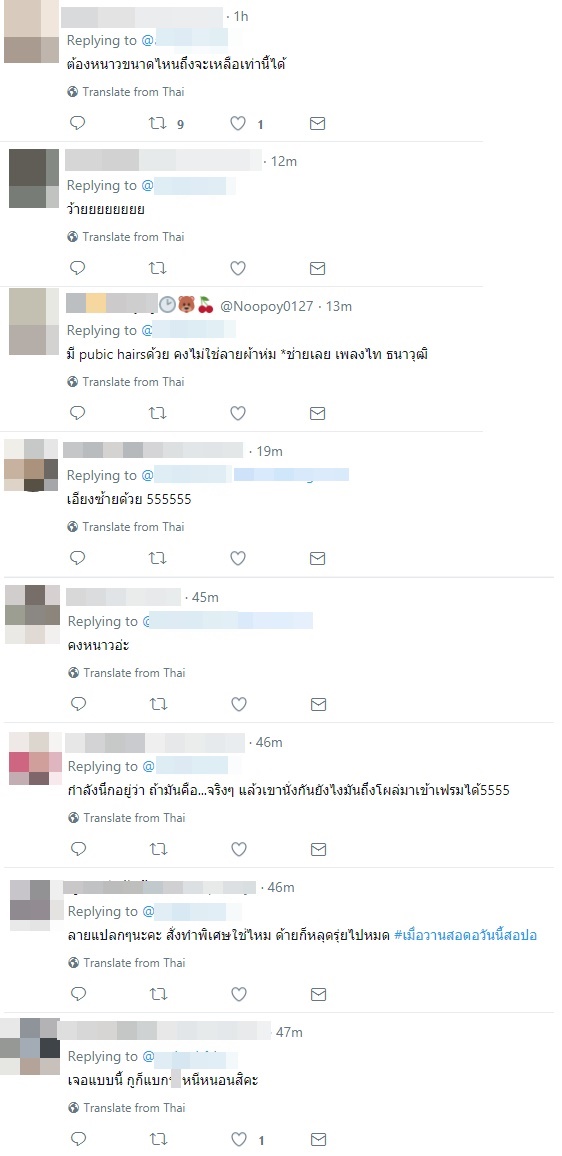Like the @Noopoy0127 tweet
This screenshot has width=562, height=1156.
tap(237, 414)
